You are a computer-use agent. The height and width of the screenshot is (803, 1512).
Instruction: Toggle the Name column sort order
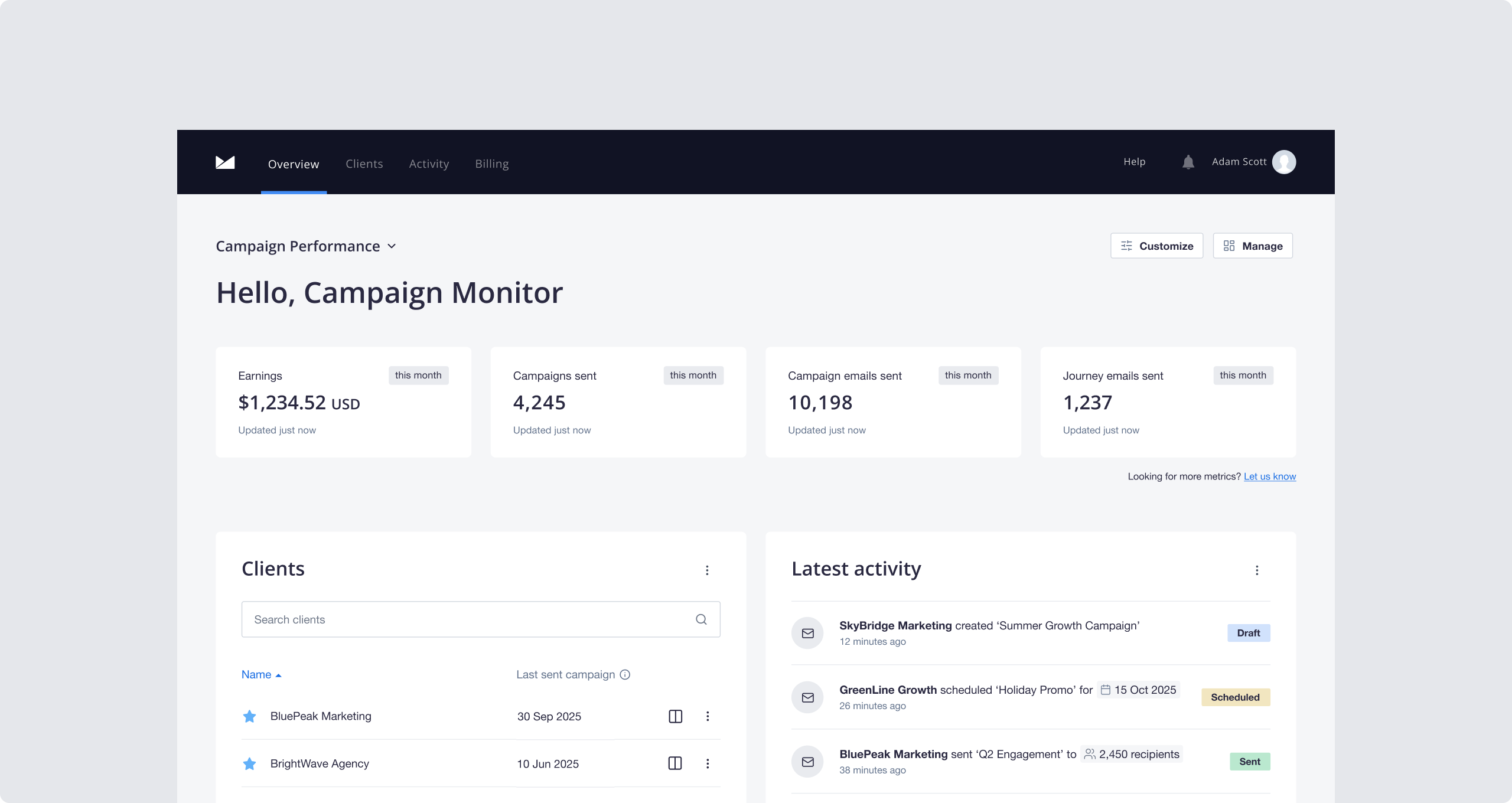(261, 674)
